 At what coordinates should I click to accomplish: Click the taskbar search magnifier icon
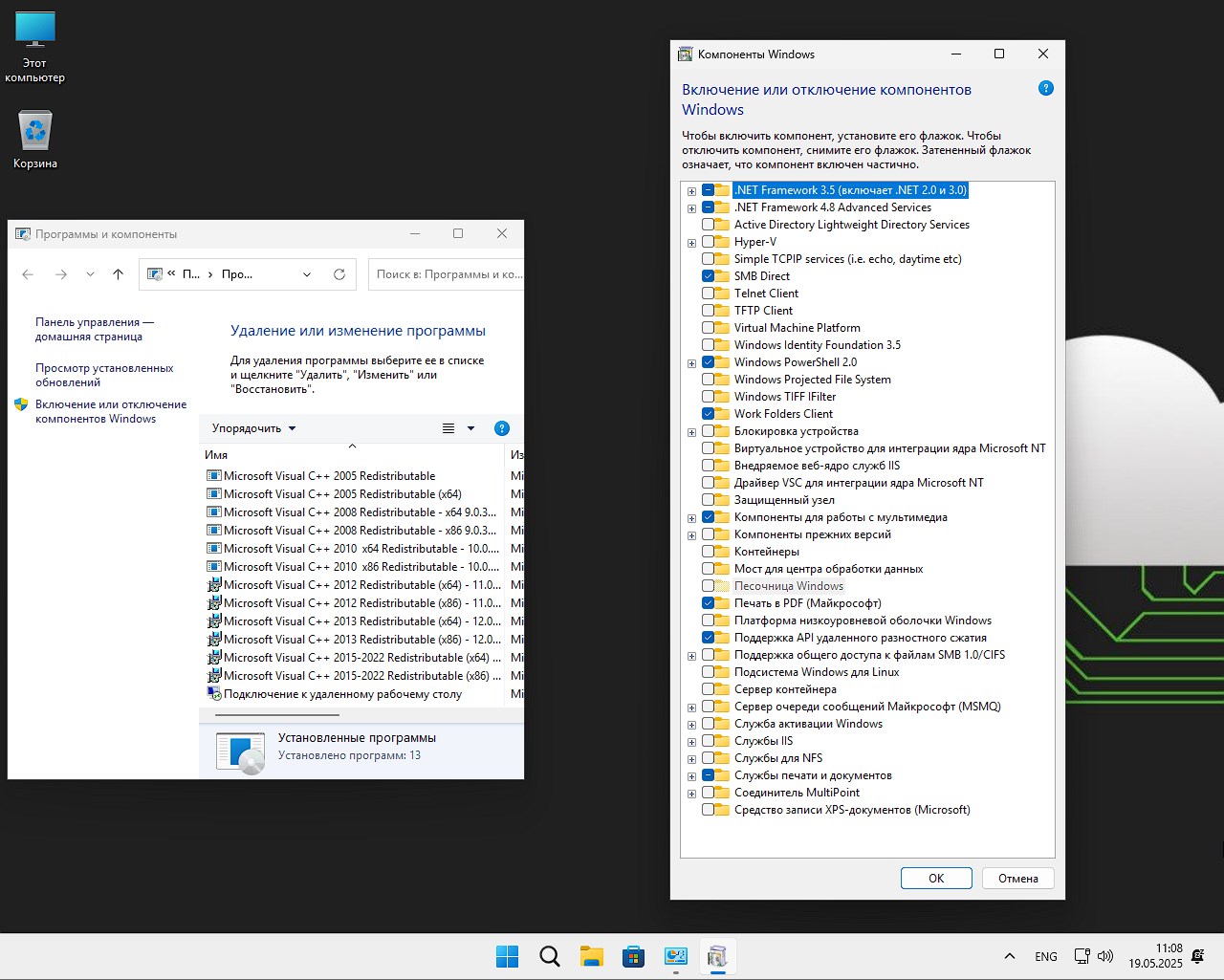click(x=549, y=956)
